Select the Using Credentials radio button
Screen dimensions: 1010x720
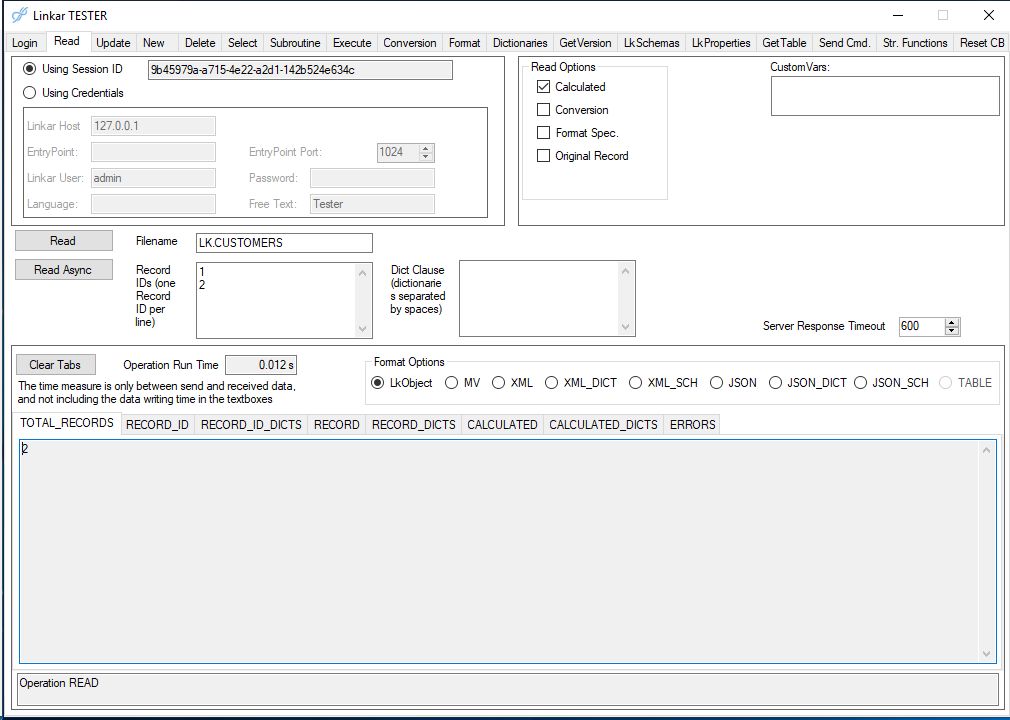pyautogui.click(x=30, y=93)
